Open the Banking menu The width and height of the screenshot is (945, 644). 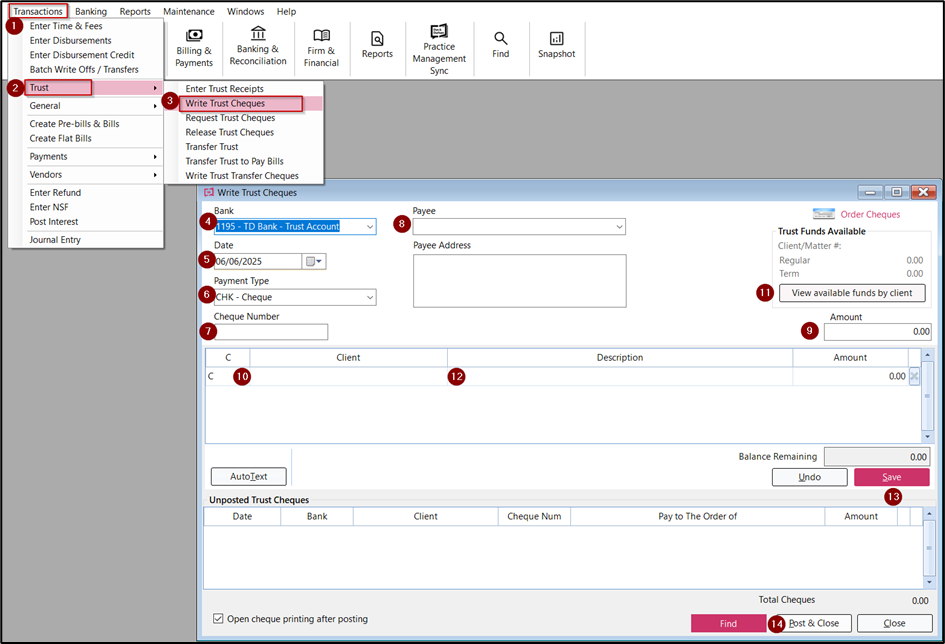tap(91, 11)
